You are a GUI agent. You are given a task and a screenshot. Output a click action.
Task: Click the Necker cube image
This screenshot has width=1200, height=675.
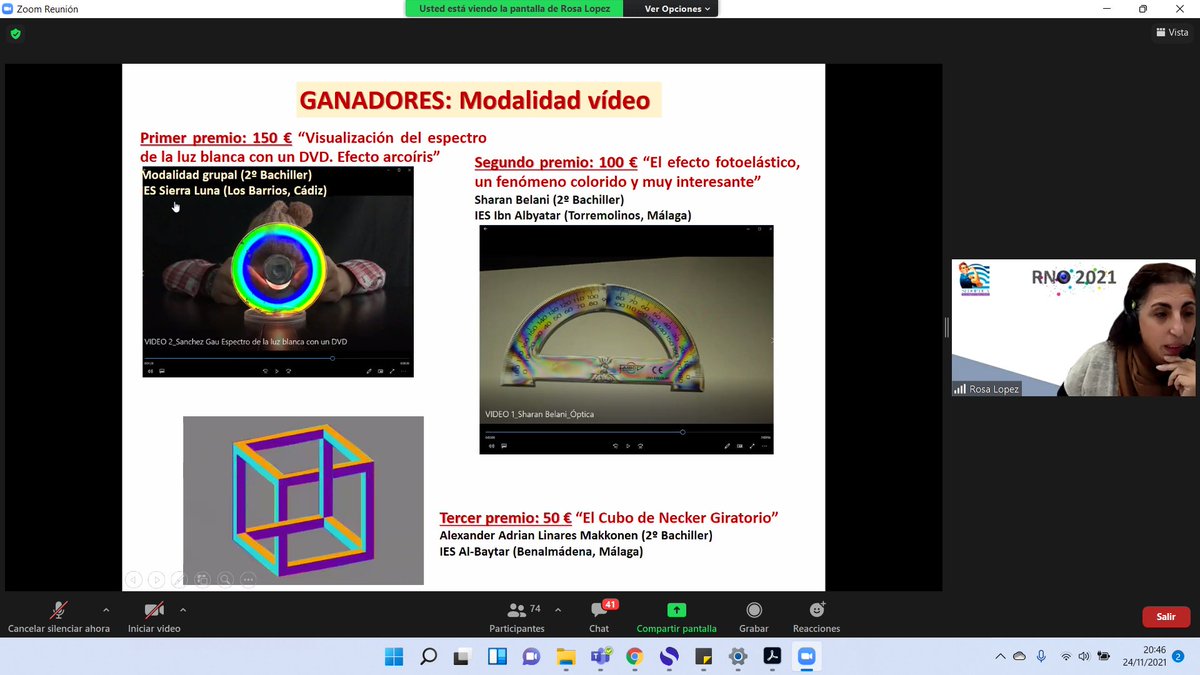pyautogui.click(x=303, y=500)
